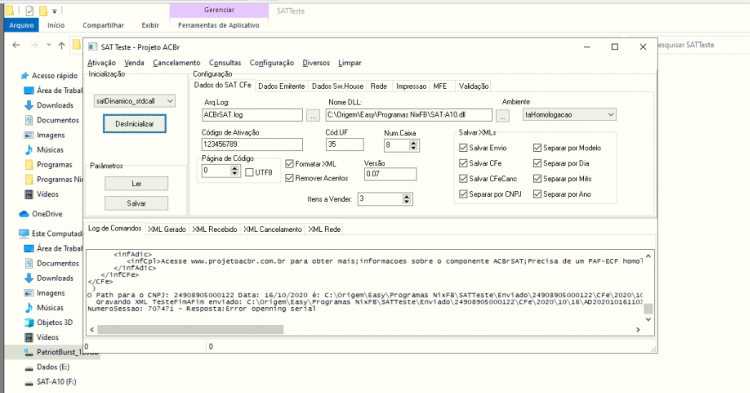Click the Versão input field
The width and height of the screenshot is (750, 393).
click(390, 174)
